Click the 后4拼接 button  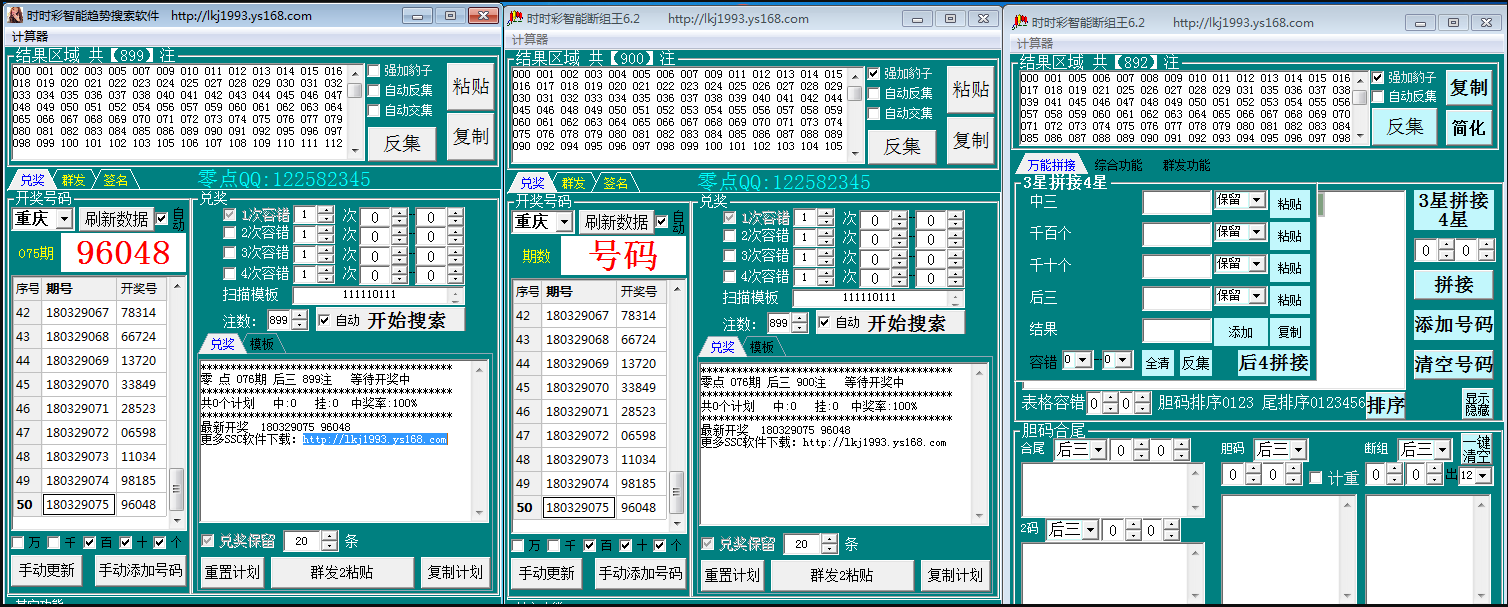1273,362
